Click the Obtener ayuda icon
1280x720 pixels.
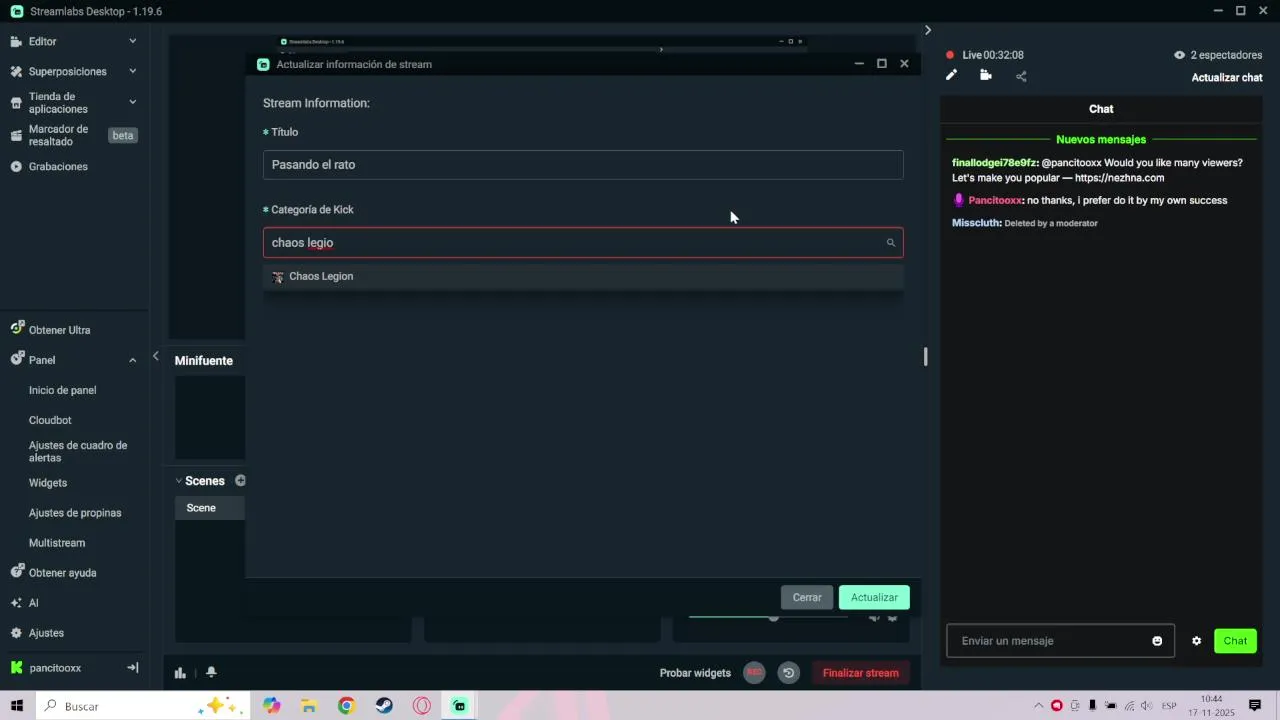point(17,572)
